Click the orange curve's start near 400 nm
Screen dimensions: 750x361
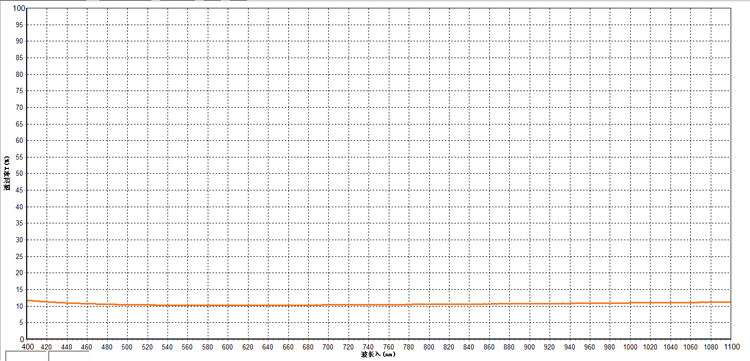pos(29,300)
